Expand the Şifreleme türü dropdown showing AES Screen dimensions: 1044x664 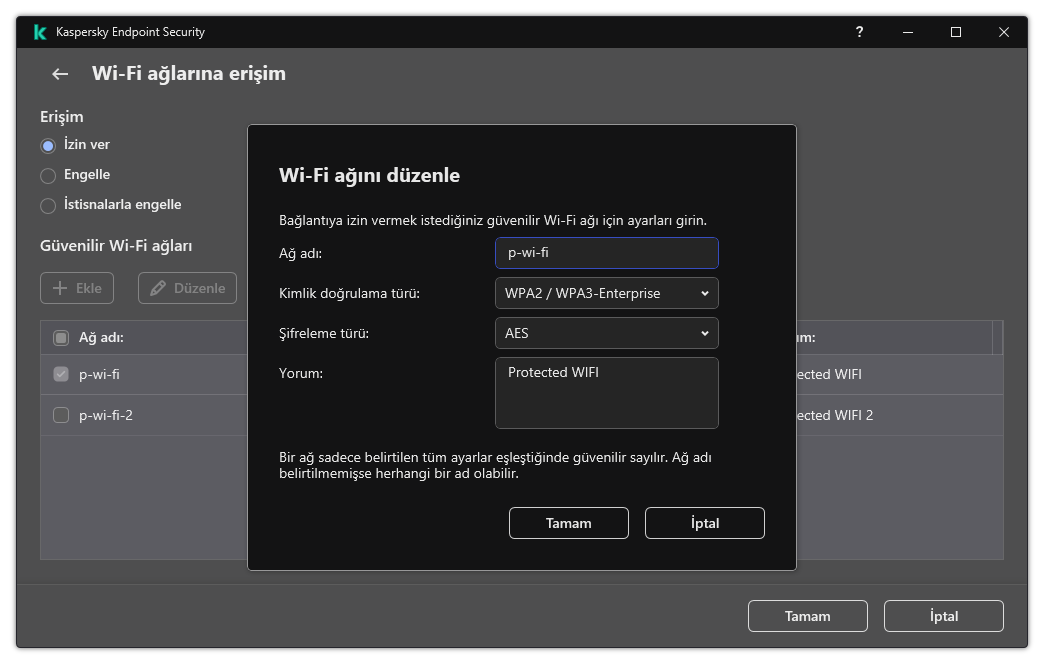pyautogui.click(x=606, y=333)
